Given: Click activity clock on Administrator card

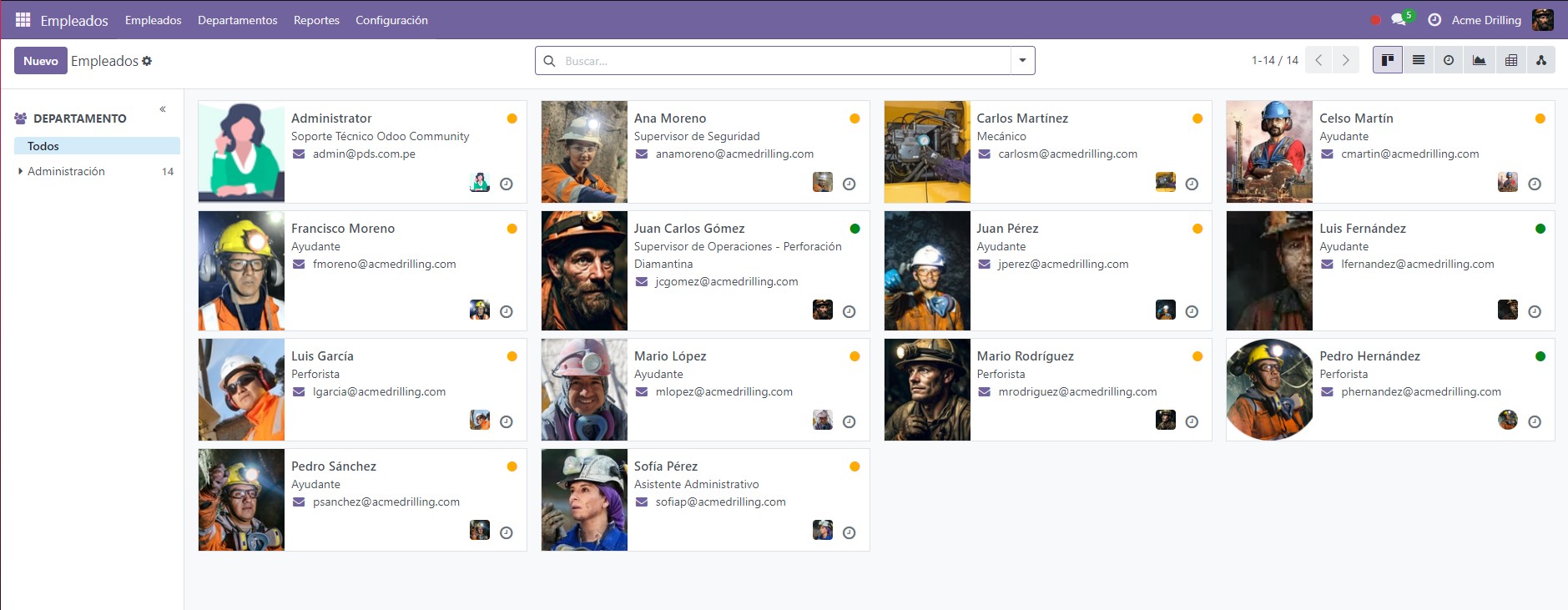Looking at the screenshot, I should [x=507, y=184].
